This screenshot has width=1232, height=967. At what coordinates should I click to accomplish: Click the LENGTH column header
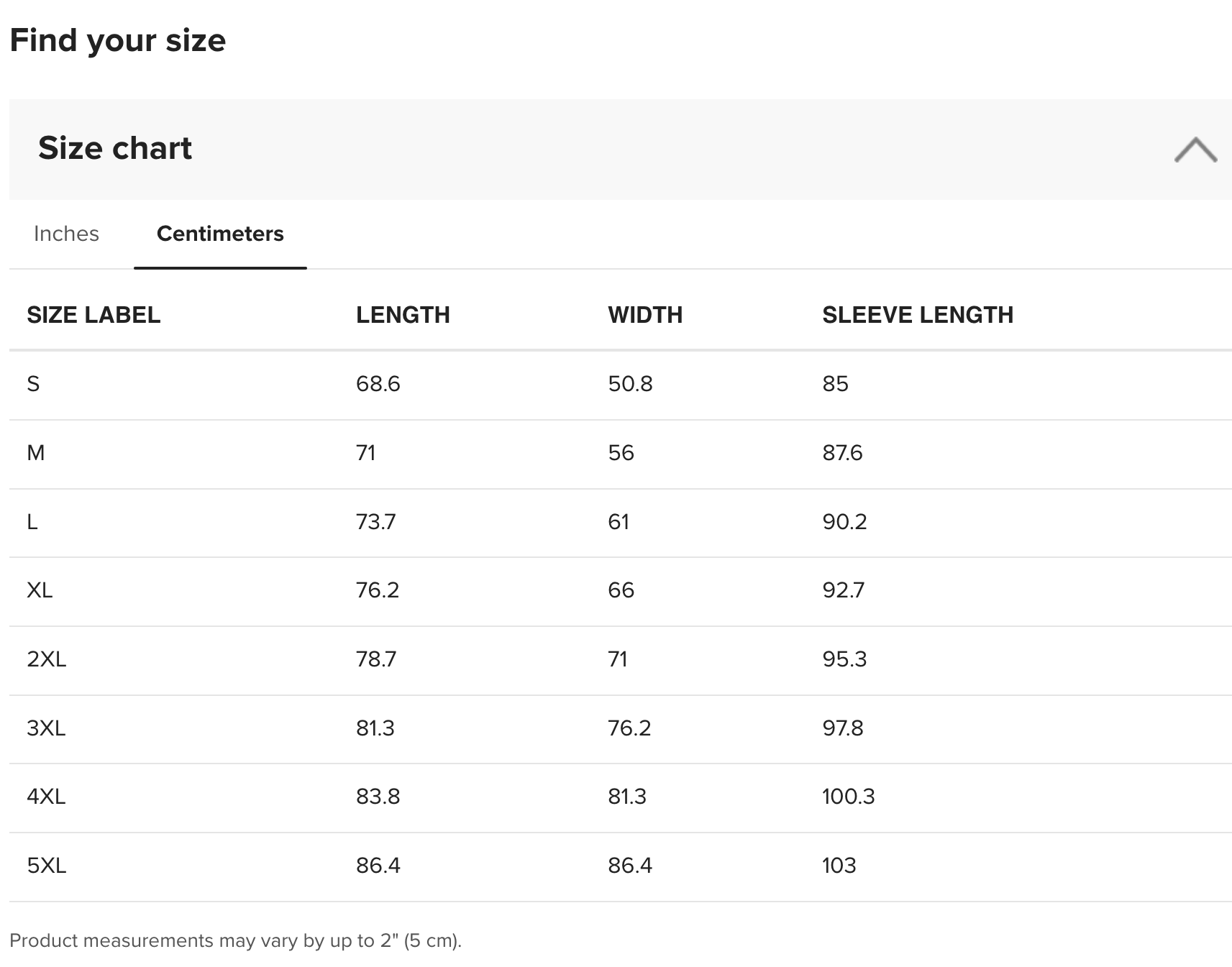[x=403, y=315]
